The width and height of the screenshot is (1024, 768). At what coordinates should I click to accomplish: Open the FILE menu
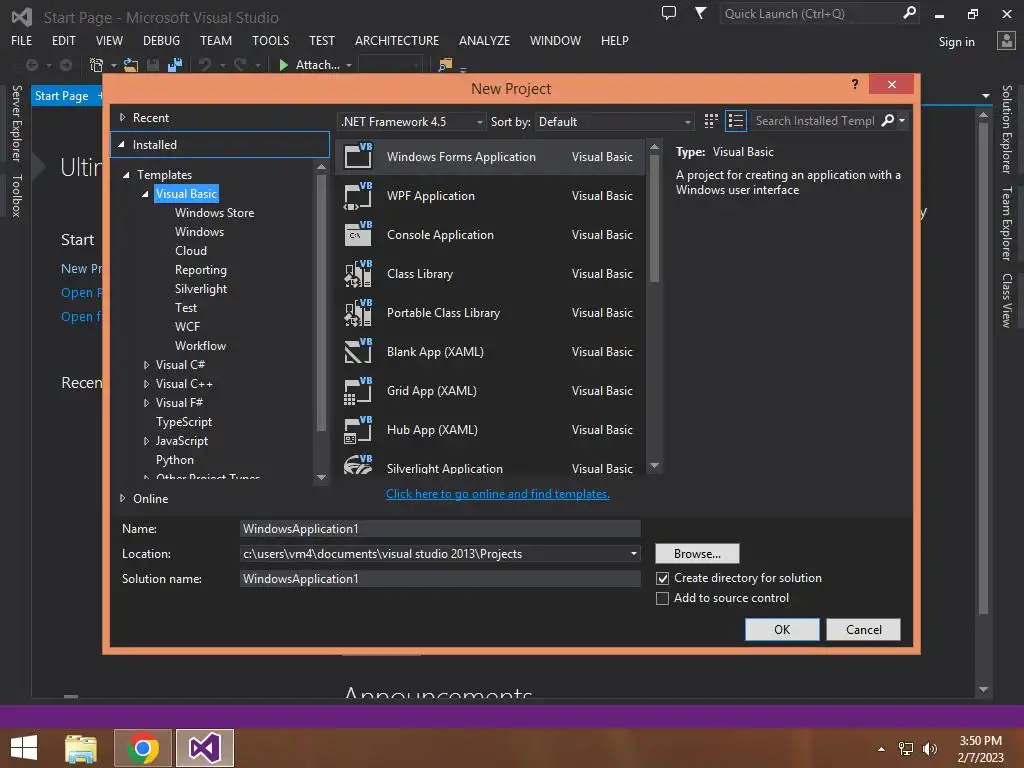pyautogui.click(x=22, y=40)
